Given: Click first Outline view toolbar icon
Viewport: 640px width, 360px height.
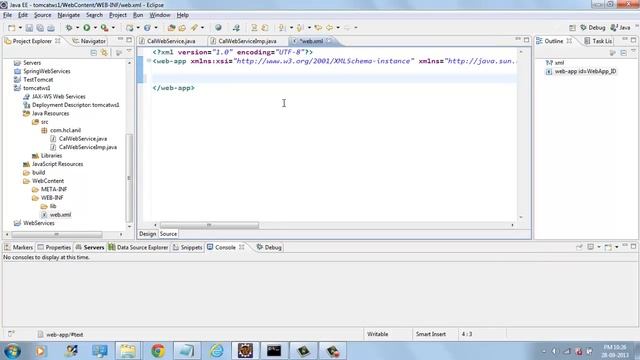Looking at the screenshot, I should point(613,53).
